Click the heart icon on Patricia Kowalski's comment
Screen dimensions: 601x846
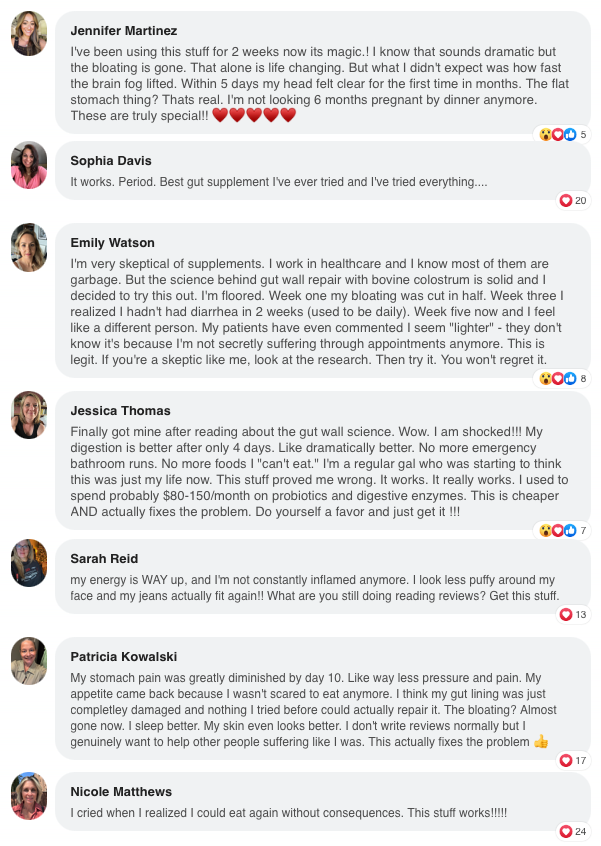tap(566, 761)
